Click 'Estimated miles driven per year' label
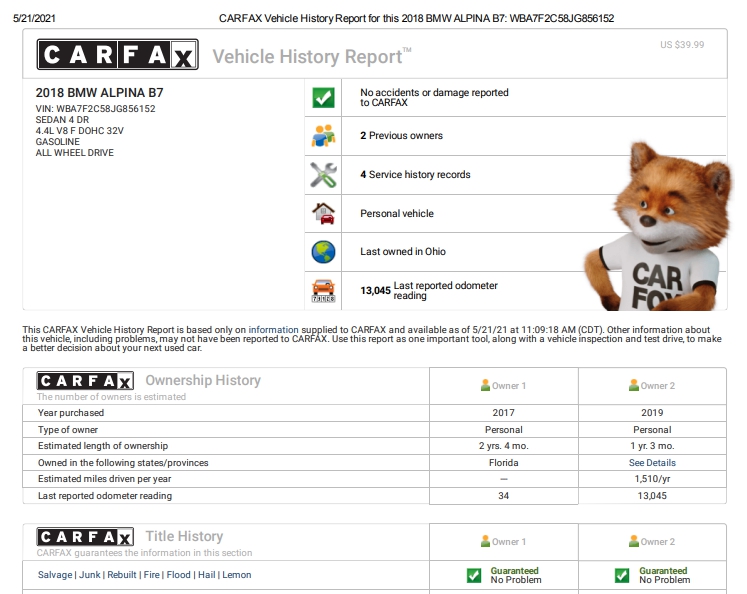 pos(104,479)
